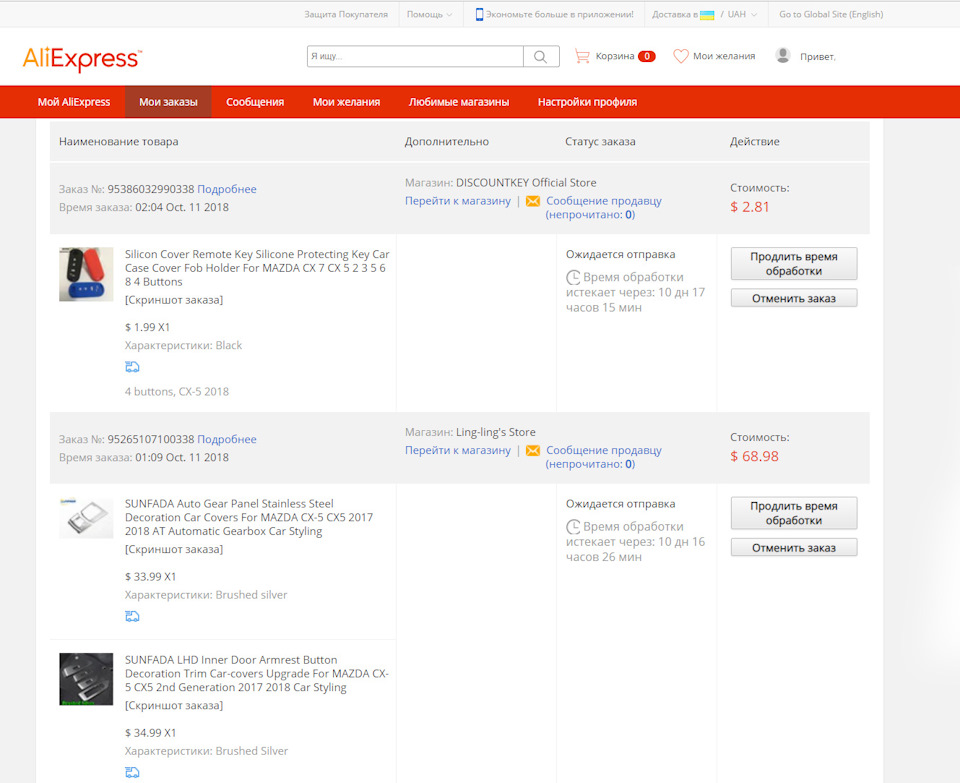The image size is (960, 783).
Task: Go to the Сообщения tab
Action: tap(255, 102)
